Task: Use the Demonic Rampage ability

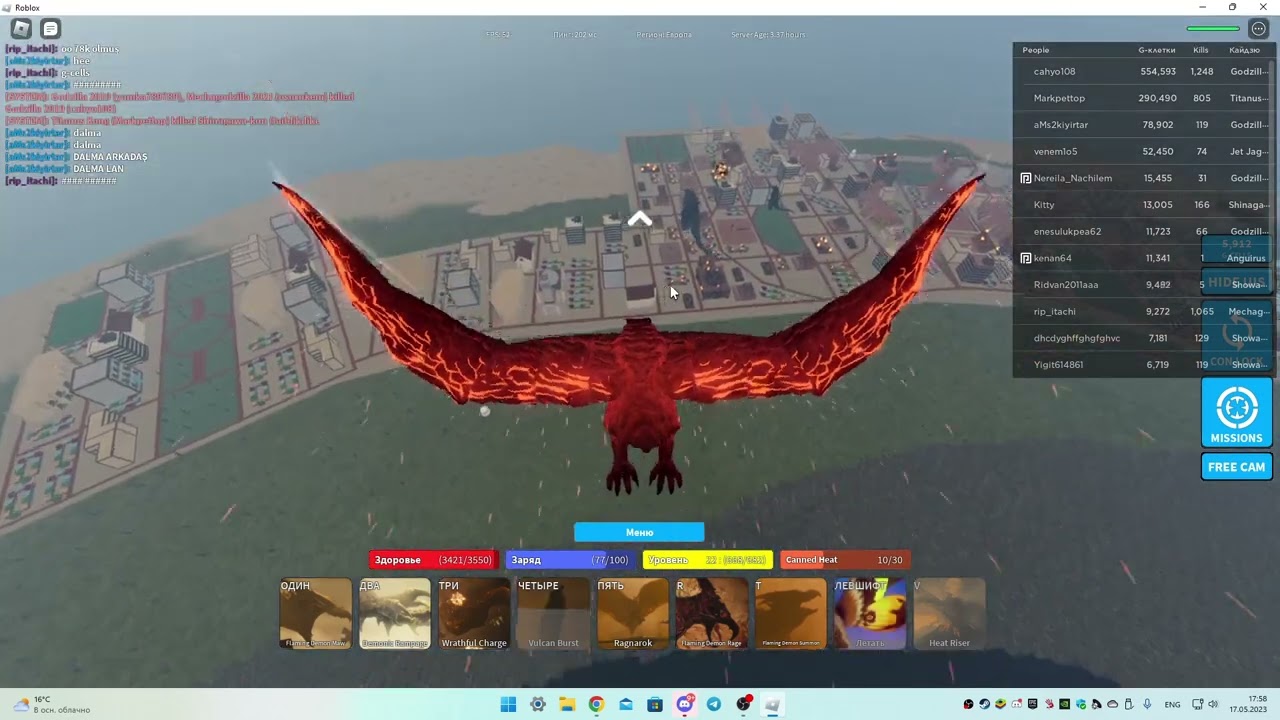Action: tap(395, 614)
